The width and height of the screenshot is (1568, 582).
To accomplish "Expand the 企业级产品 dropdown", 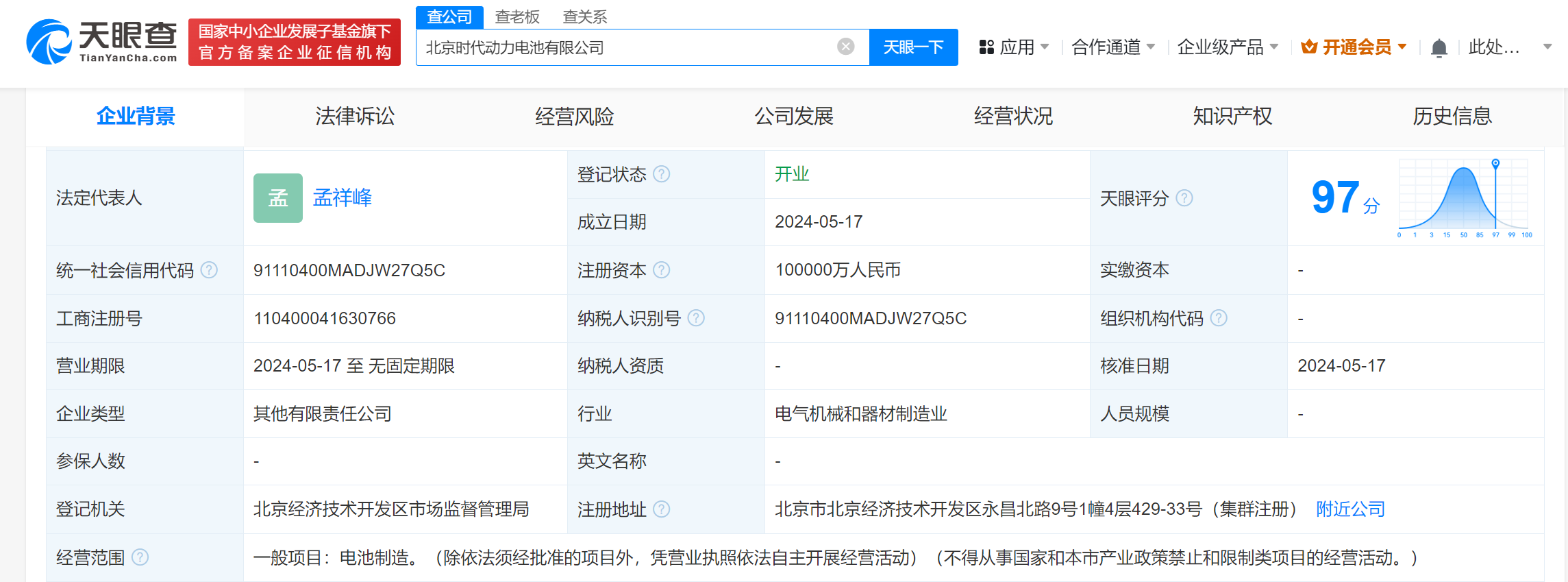I will tap(1227, 47).
